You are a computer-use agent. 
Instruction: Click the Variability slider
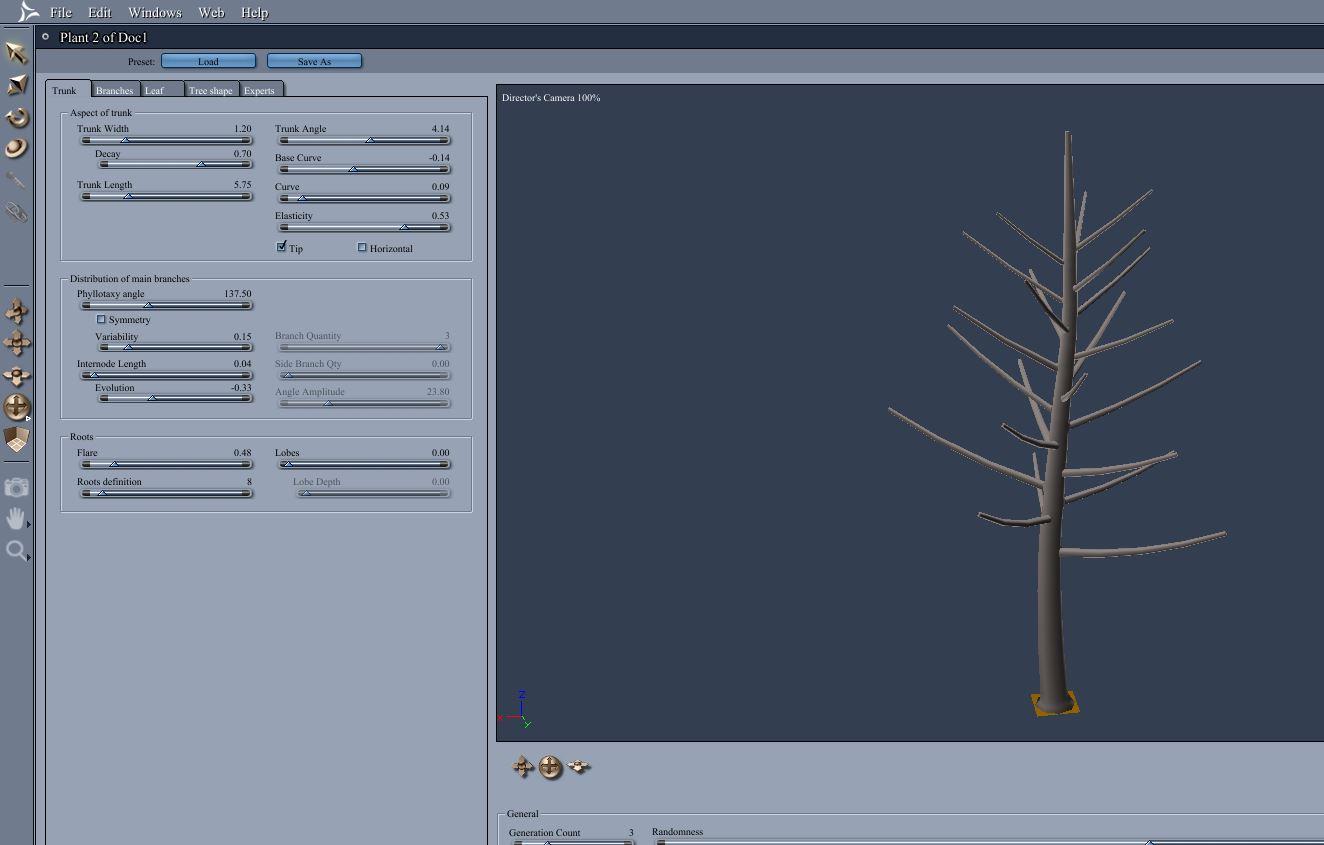pos(175,347)
